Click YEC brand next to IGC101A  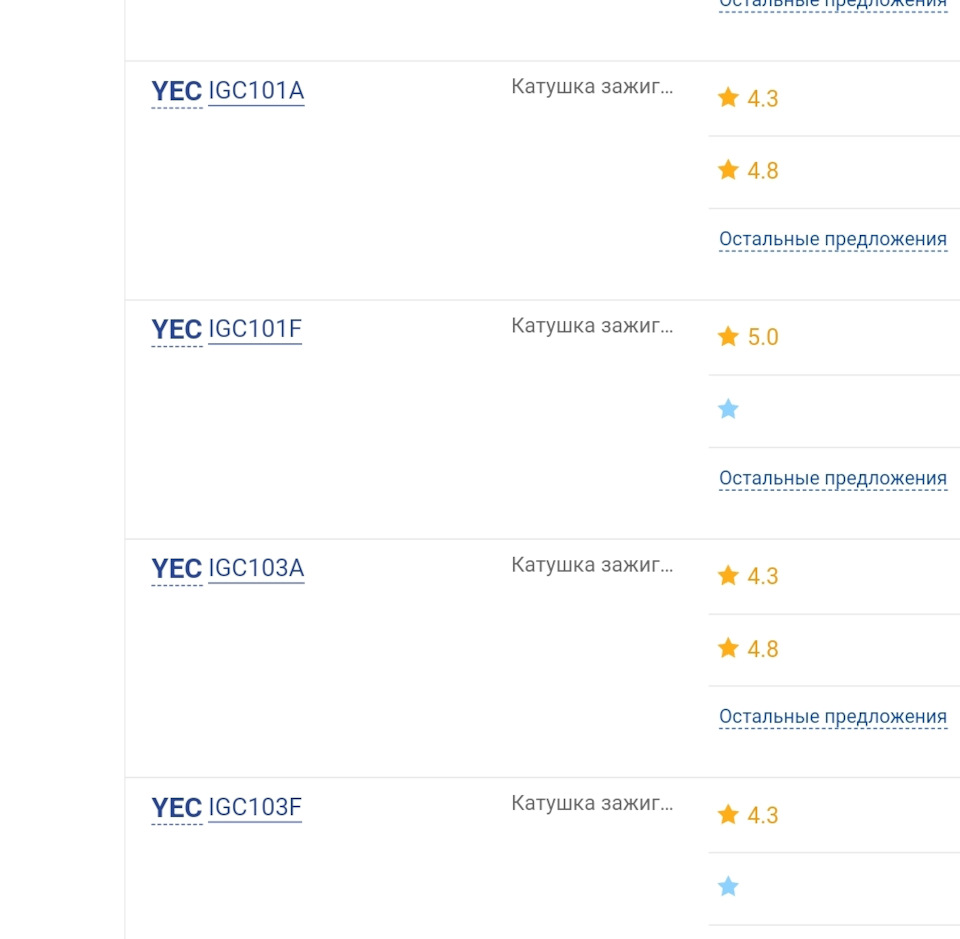[176, 91]
